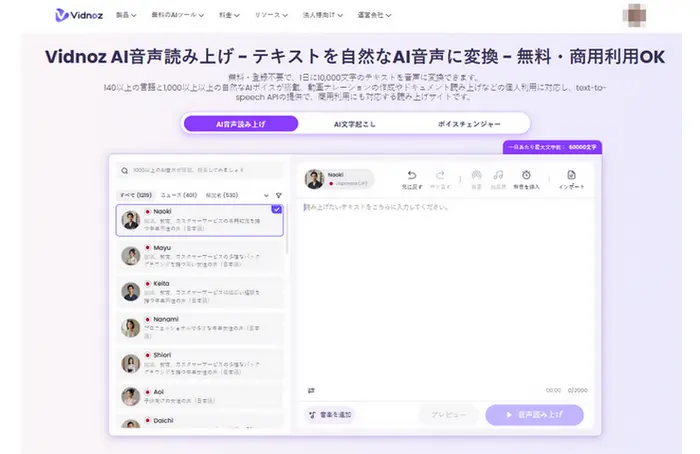The image size is (700, 454).
Task: Select the Keita voice
Action: [200, 292]
